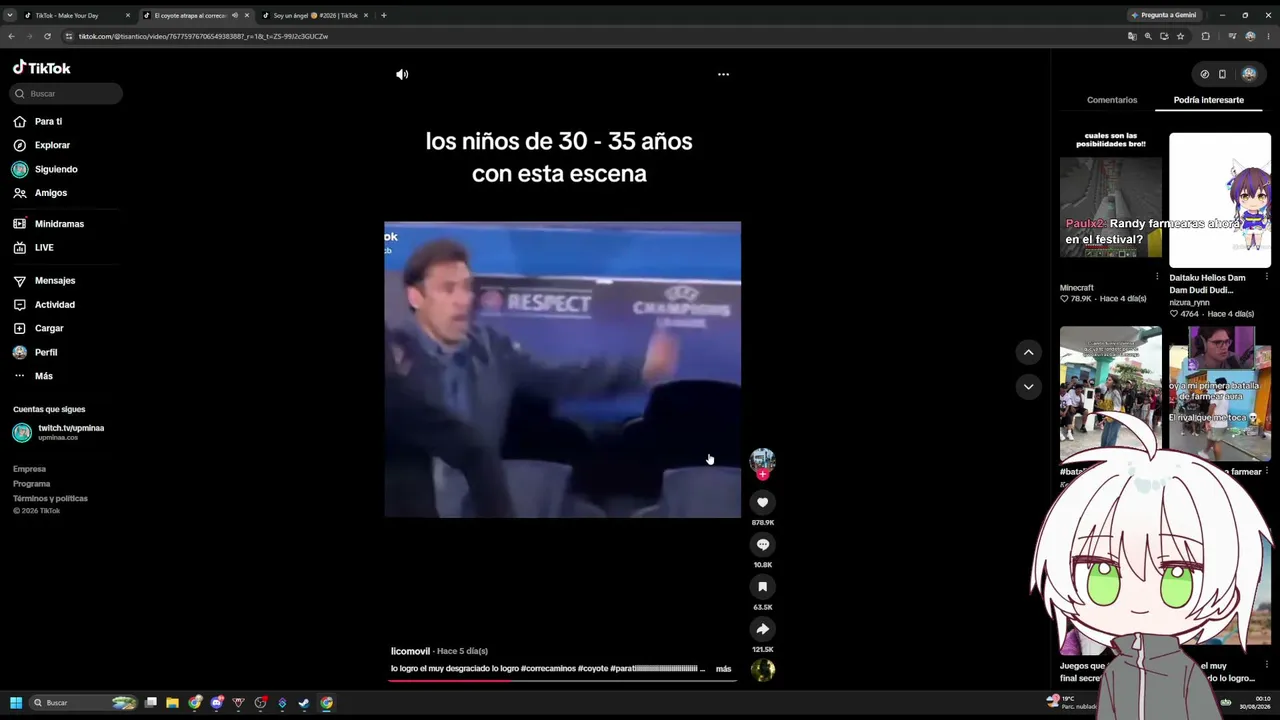
Task: Switch to 'Soy un ángel' browser tab
Action: coord(315,15)
